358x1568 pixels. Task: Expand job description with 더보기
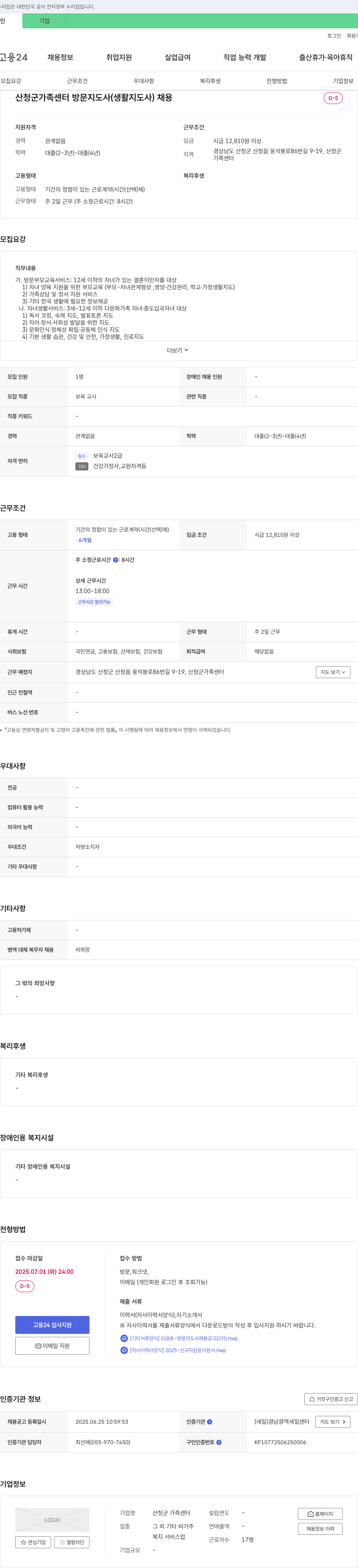tap(178, 350)
